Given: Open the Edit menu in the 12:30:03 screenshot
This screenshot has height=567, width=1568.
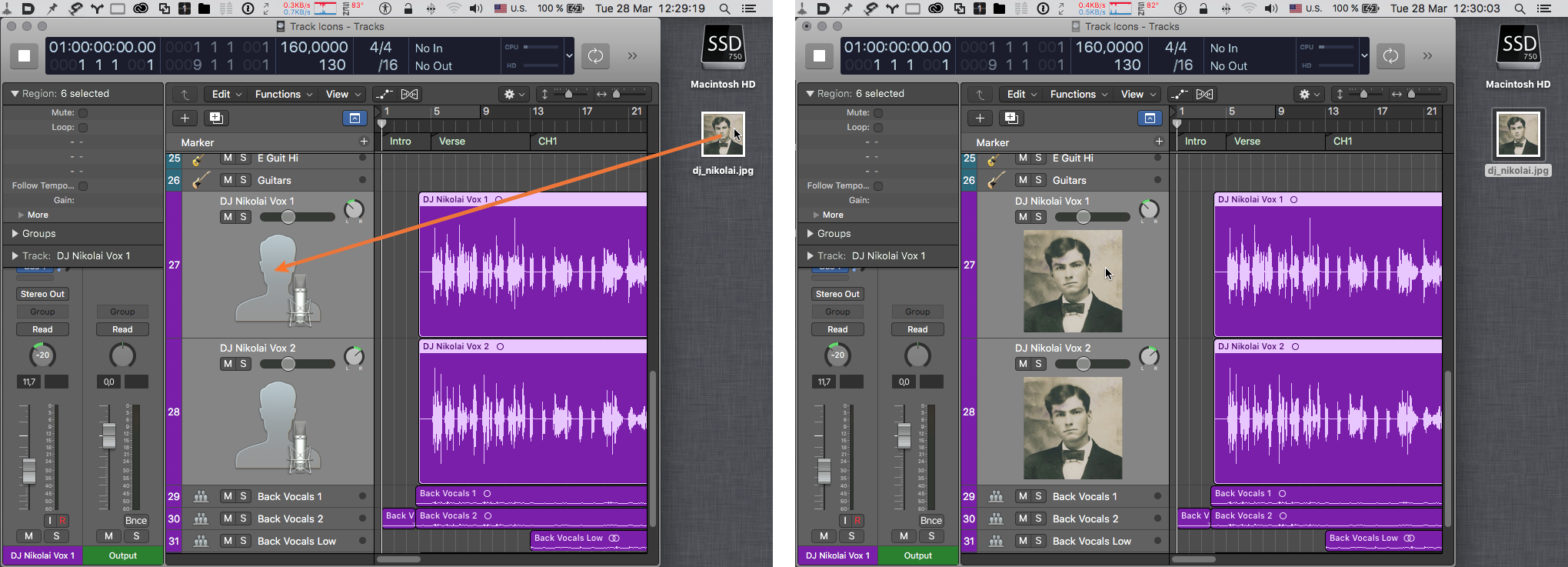Looking at the screenshot, I should point(1022,94).
